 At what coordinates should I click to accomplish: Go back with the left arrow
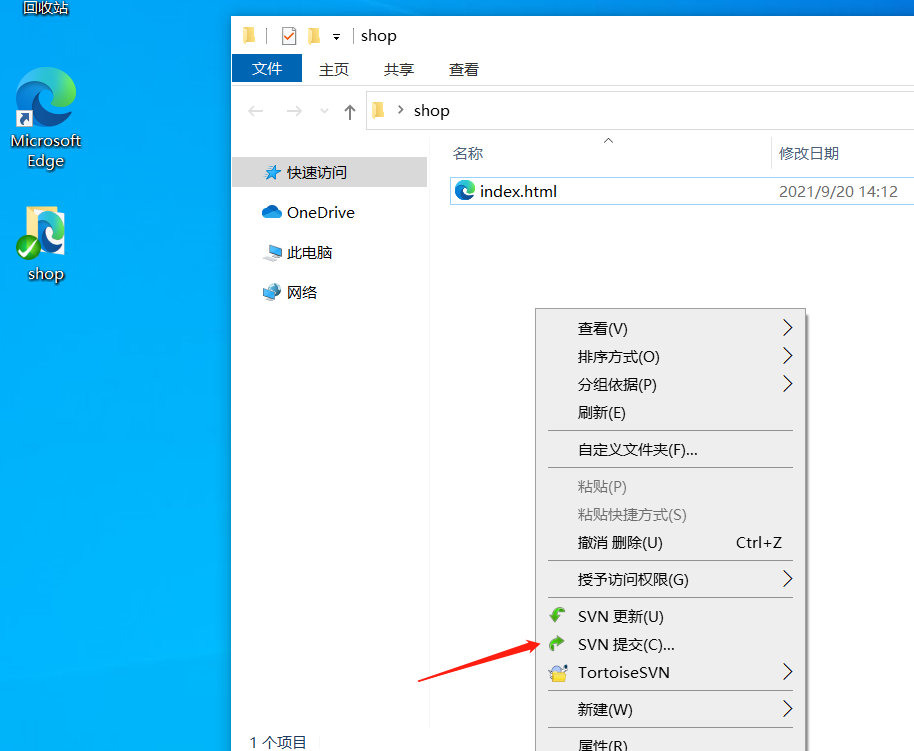(256, 111)
